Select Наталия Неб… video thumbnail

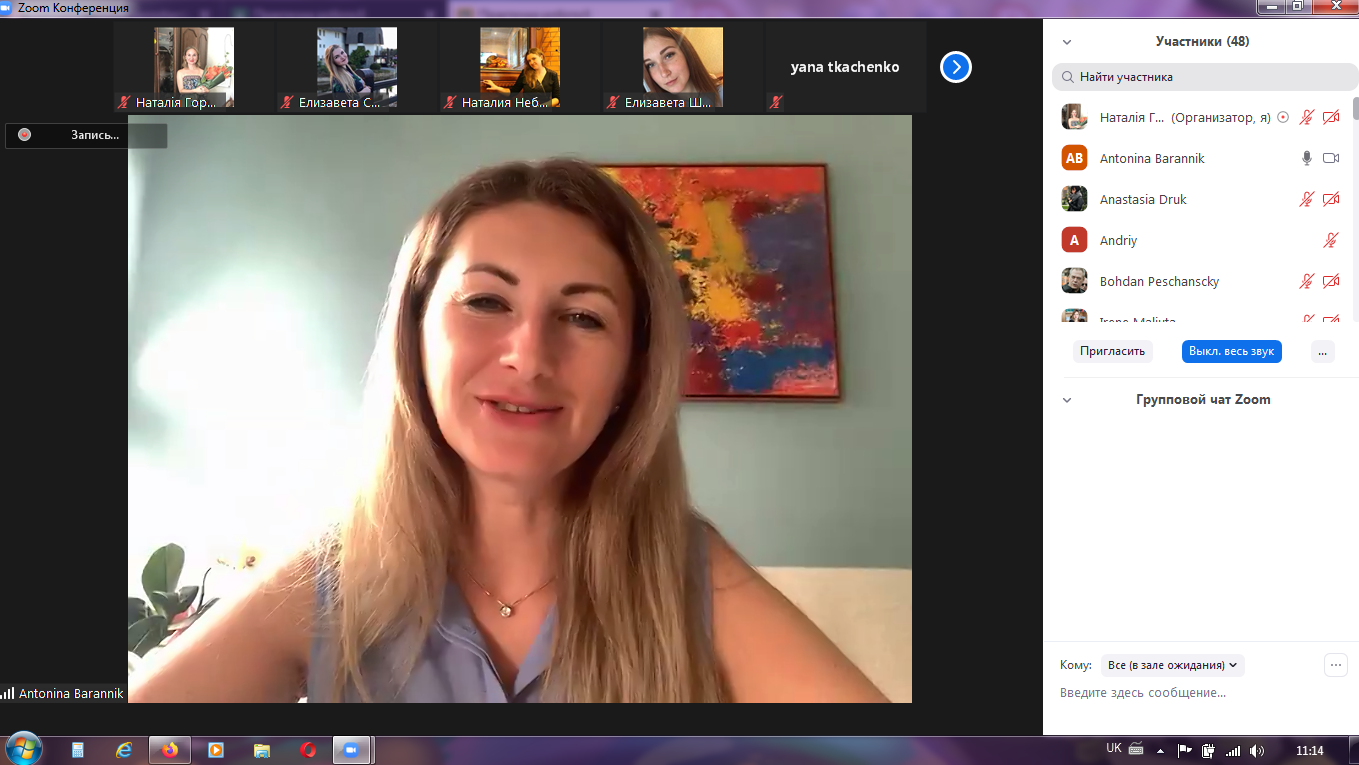point(520,68)
